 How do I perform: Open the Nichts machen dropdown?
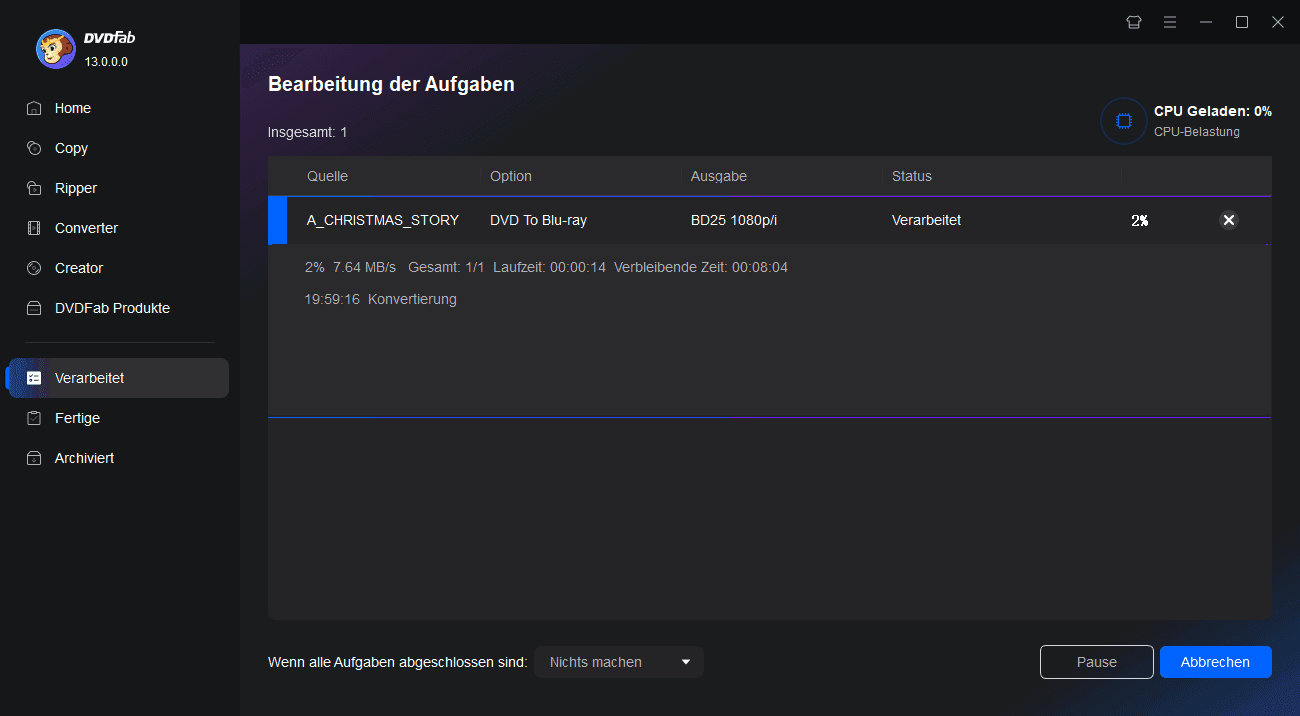(x=619, y=662)
